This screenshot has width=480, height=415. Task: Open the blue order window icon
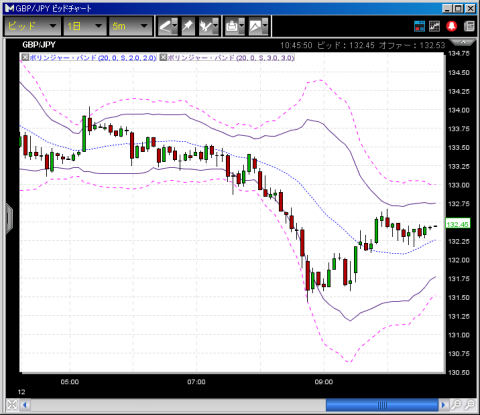click(419, 26)
